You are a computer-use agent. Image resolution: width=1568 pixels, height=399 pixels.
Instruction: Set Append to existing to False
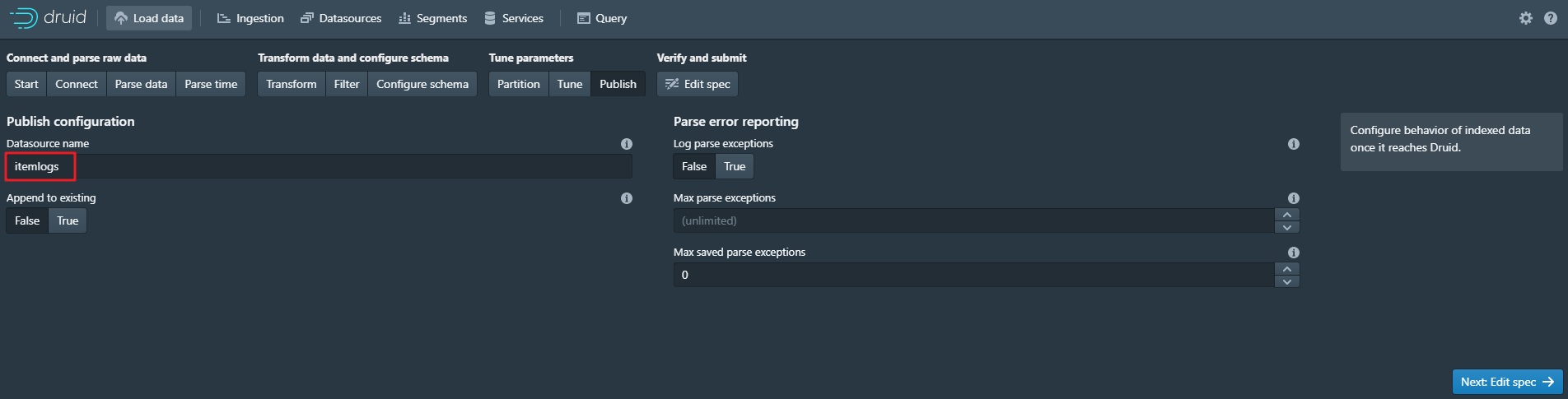coord(27,220)
